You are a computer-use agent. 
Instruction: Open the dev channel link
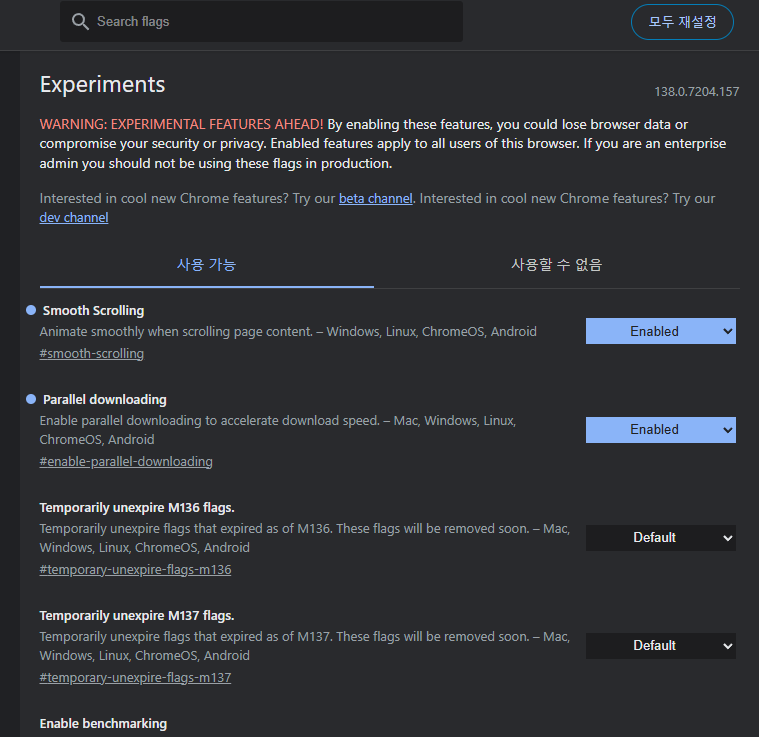[x=74, y=218]
